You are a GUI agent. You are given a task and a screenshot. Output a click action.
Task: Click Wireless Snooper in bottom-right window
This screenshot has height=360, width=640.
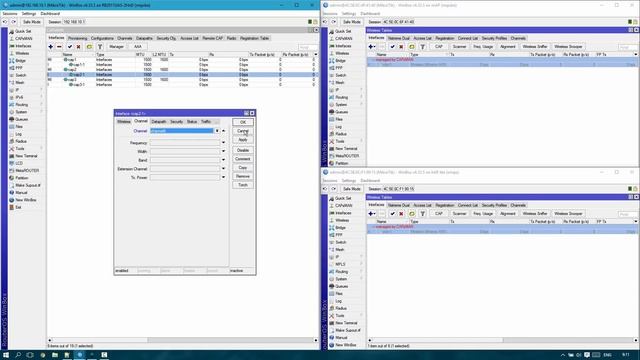(x=568, y=214)
